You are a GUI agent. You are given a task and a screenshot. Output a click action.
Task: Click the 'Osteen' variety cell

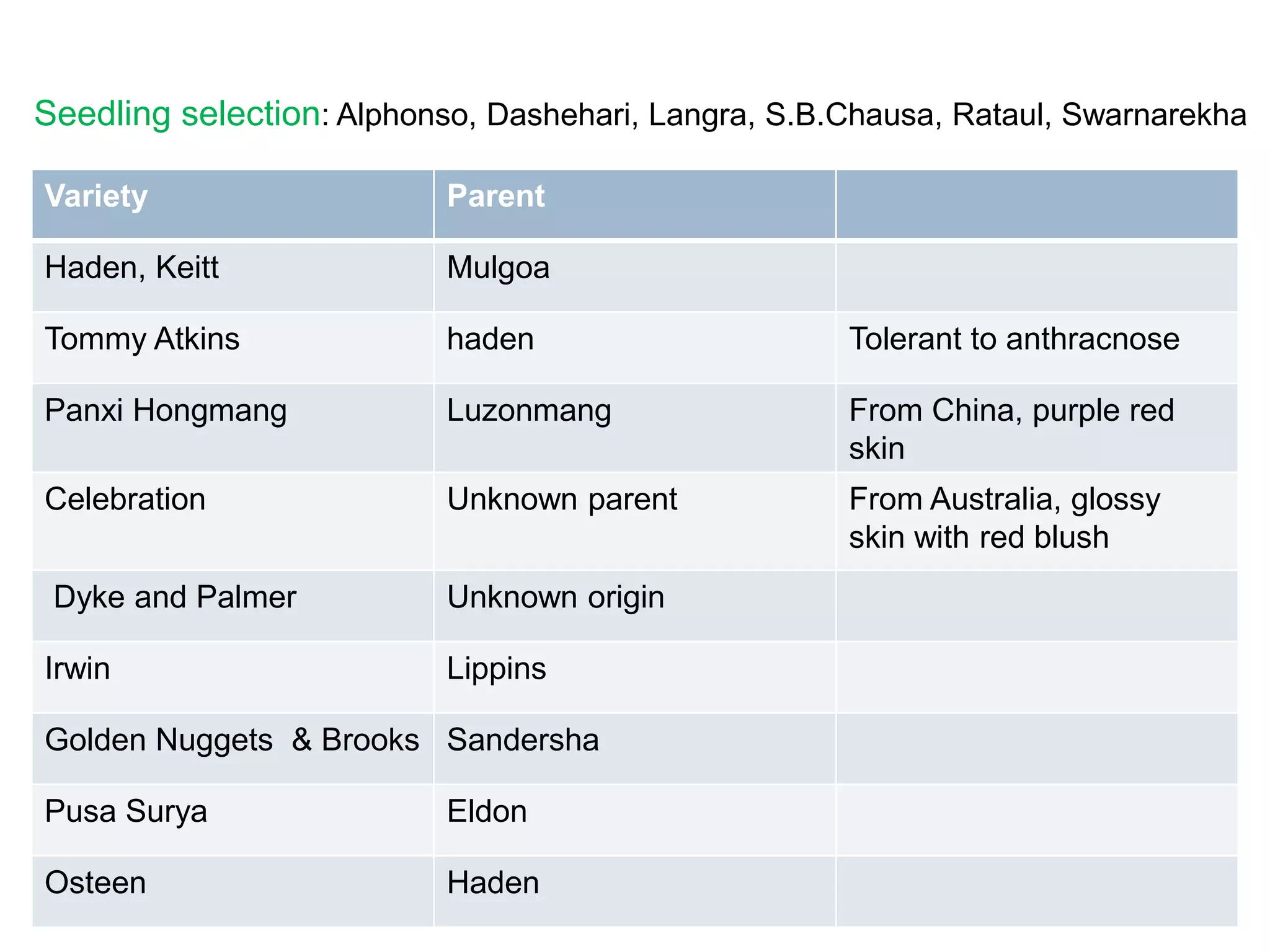[x=95, y=883]
